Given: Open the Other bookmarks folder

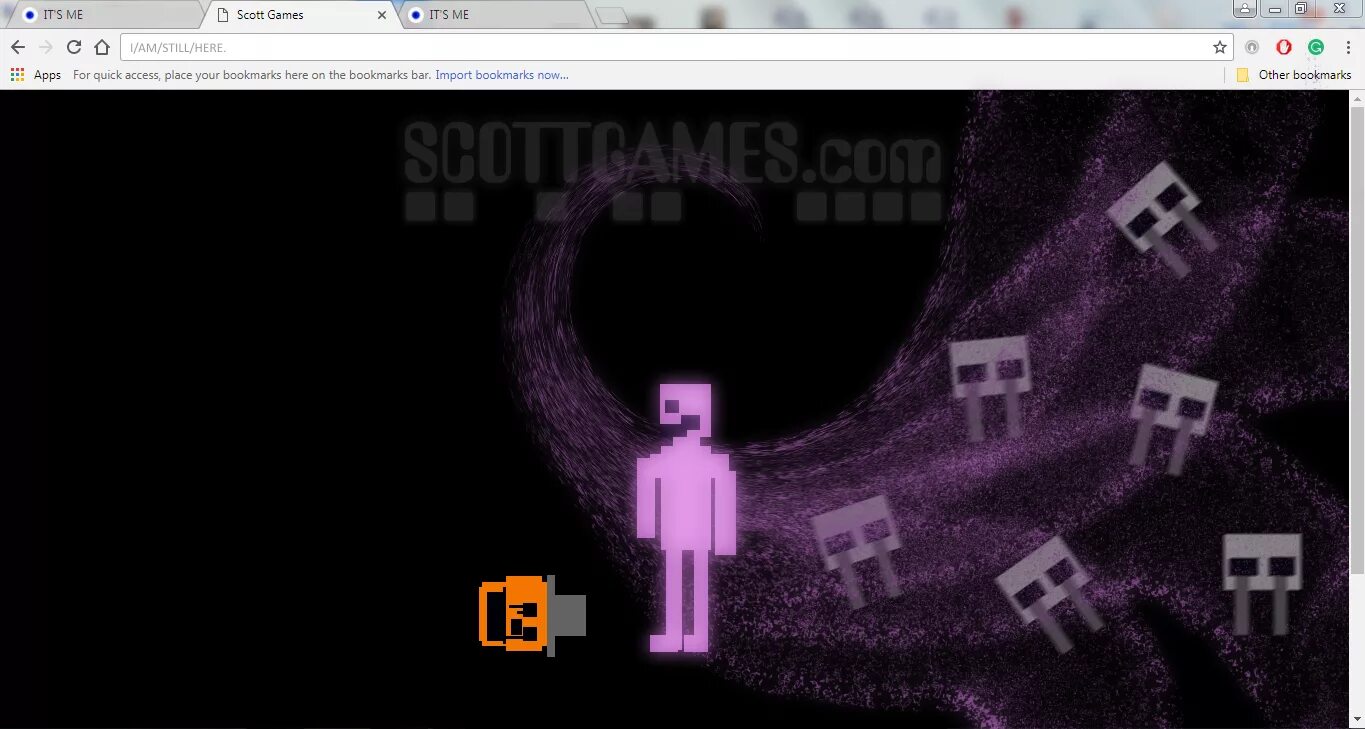Looking at the screenshot, I should (1294, 75).
